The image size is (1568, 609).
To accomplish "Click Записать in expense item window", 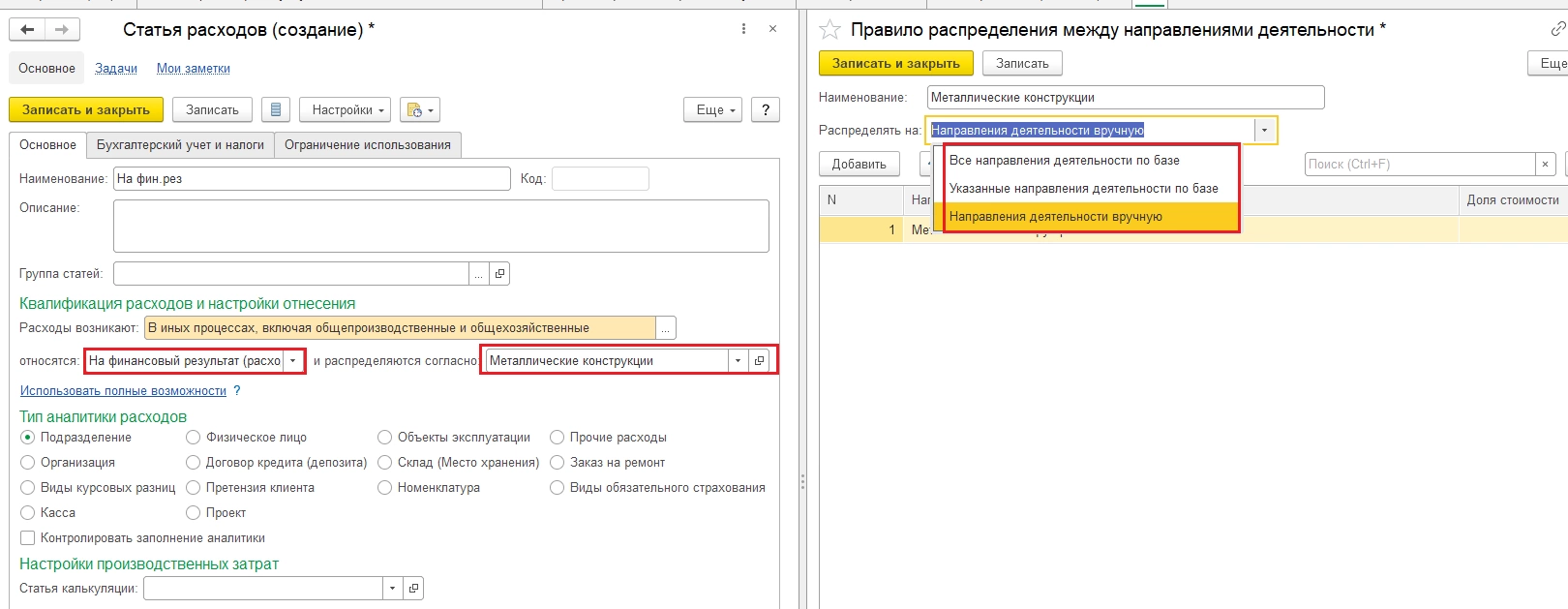I will tap(212, 110).
